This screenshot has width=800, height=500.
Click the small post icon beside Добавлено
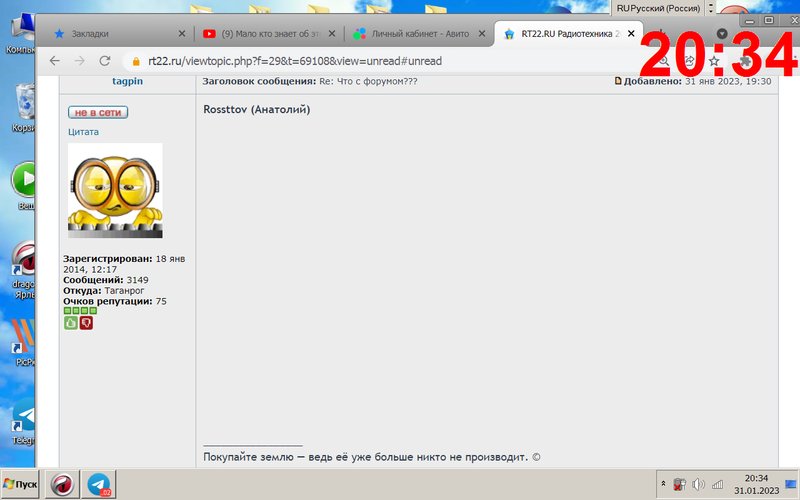619,81
